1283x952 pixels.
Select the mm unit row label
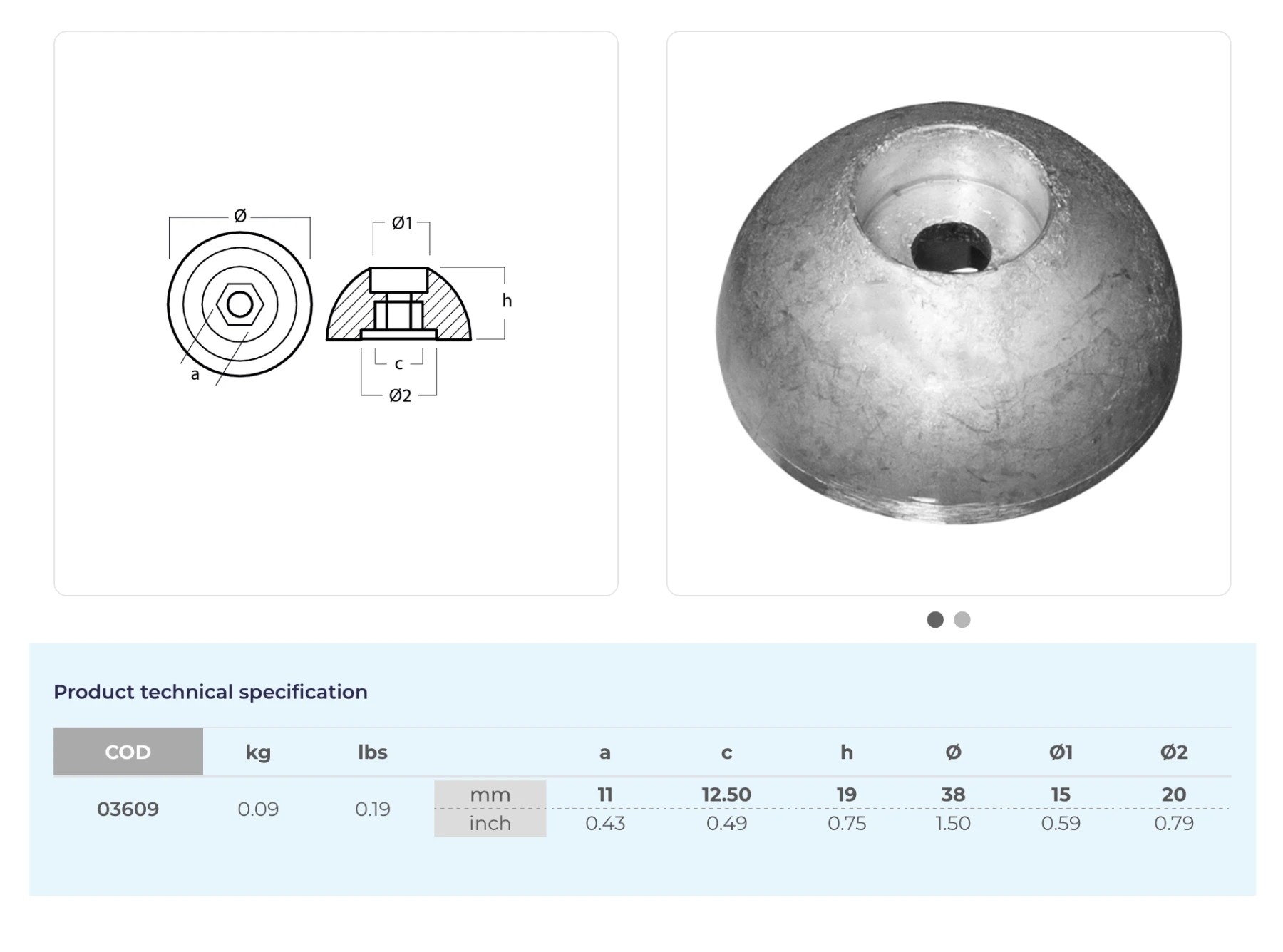pyautogui.click(x=490, y=795)
